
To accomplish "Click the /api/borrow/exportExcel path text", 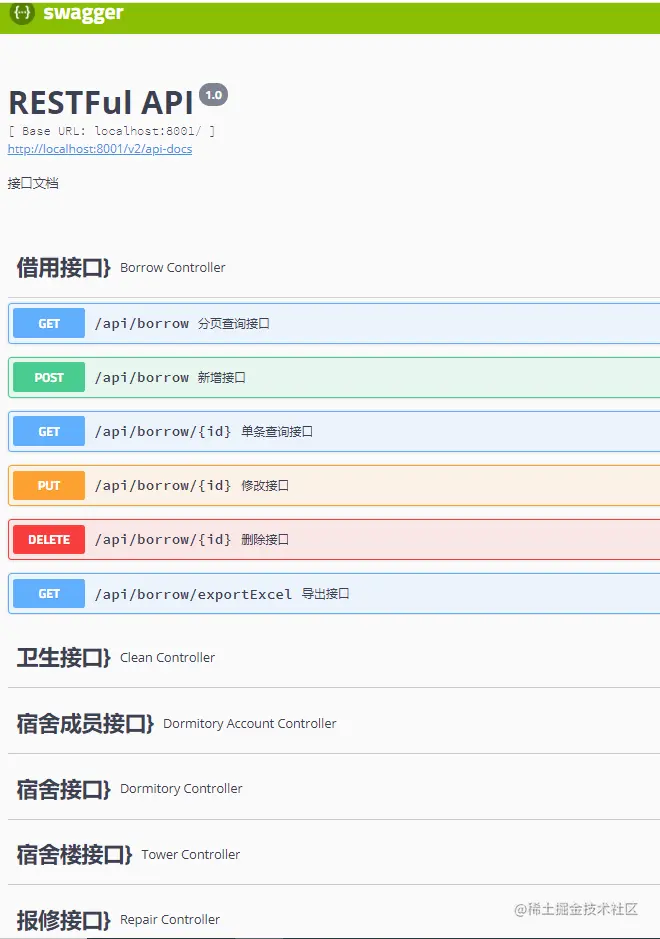I will (193, 594).
